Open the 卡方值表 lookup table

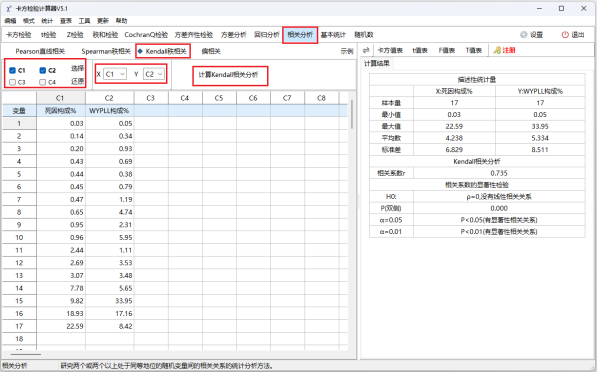tap(390, 50)
